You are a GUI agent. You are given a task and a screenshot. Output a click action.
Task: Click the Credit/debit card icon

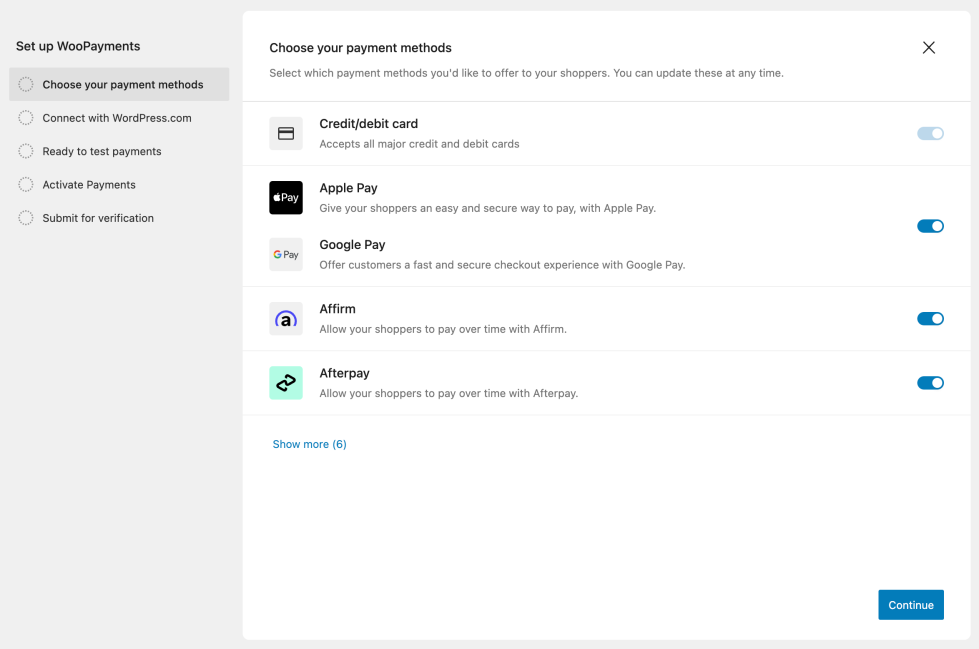point(286,133)
